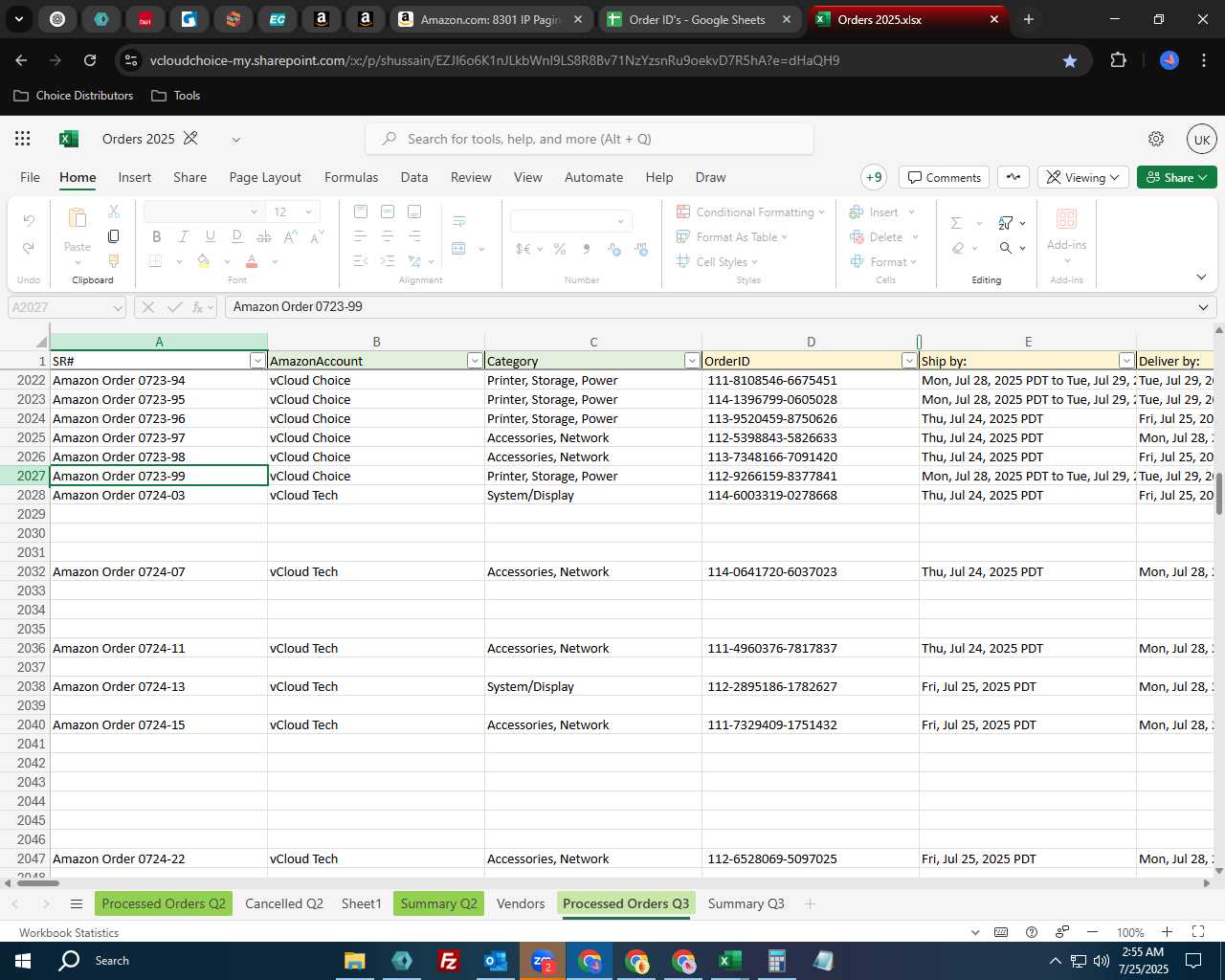Open Excel from the Windows taskbar
The width and height of the screenshot is (1225, 980).
coord(729,961)
